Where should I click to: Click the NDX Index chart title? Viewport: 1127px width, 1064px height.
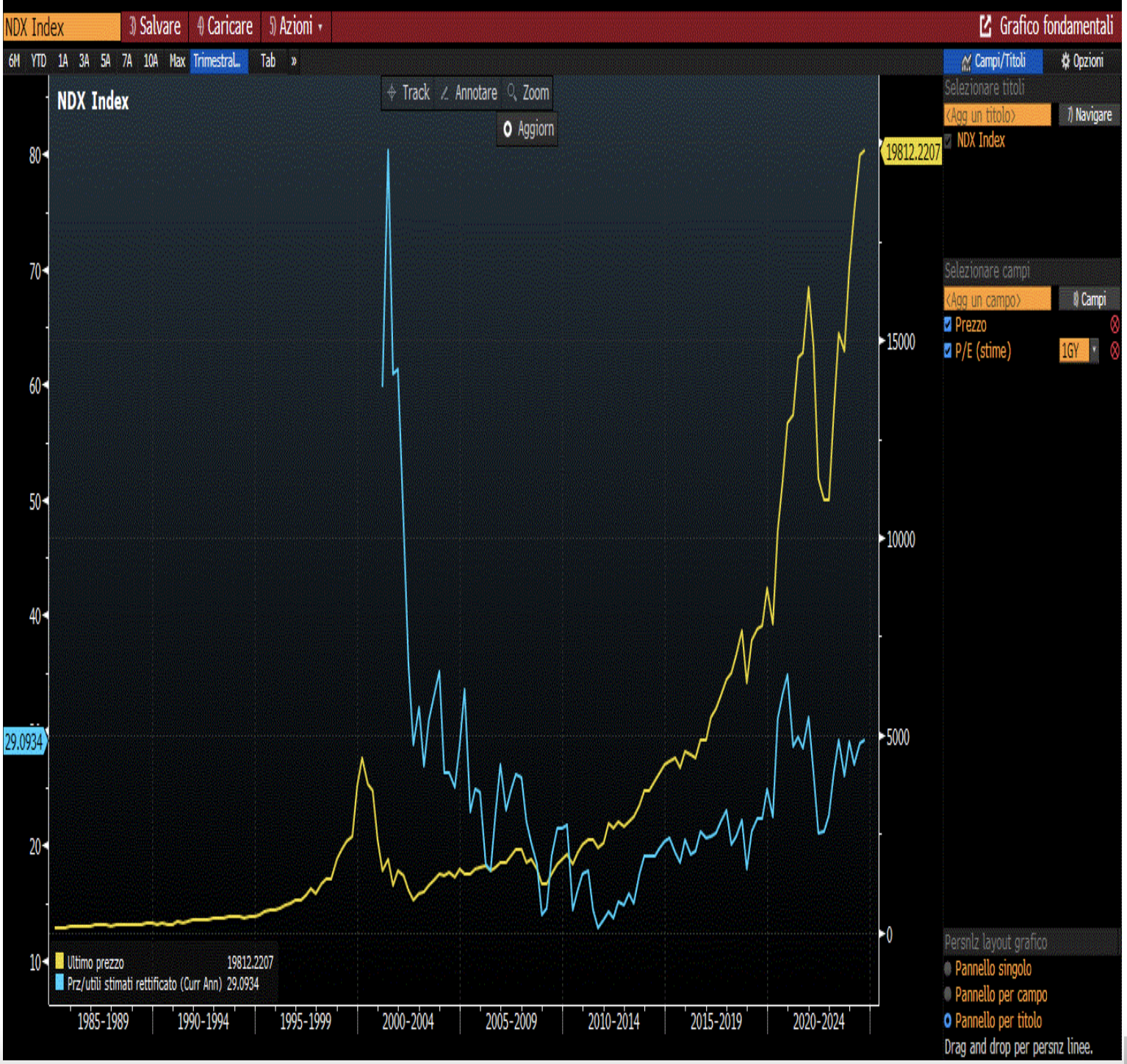coord(93,101)
